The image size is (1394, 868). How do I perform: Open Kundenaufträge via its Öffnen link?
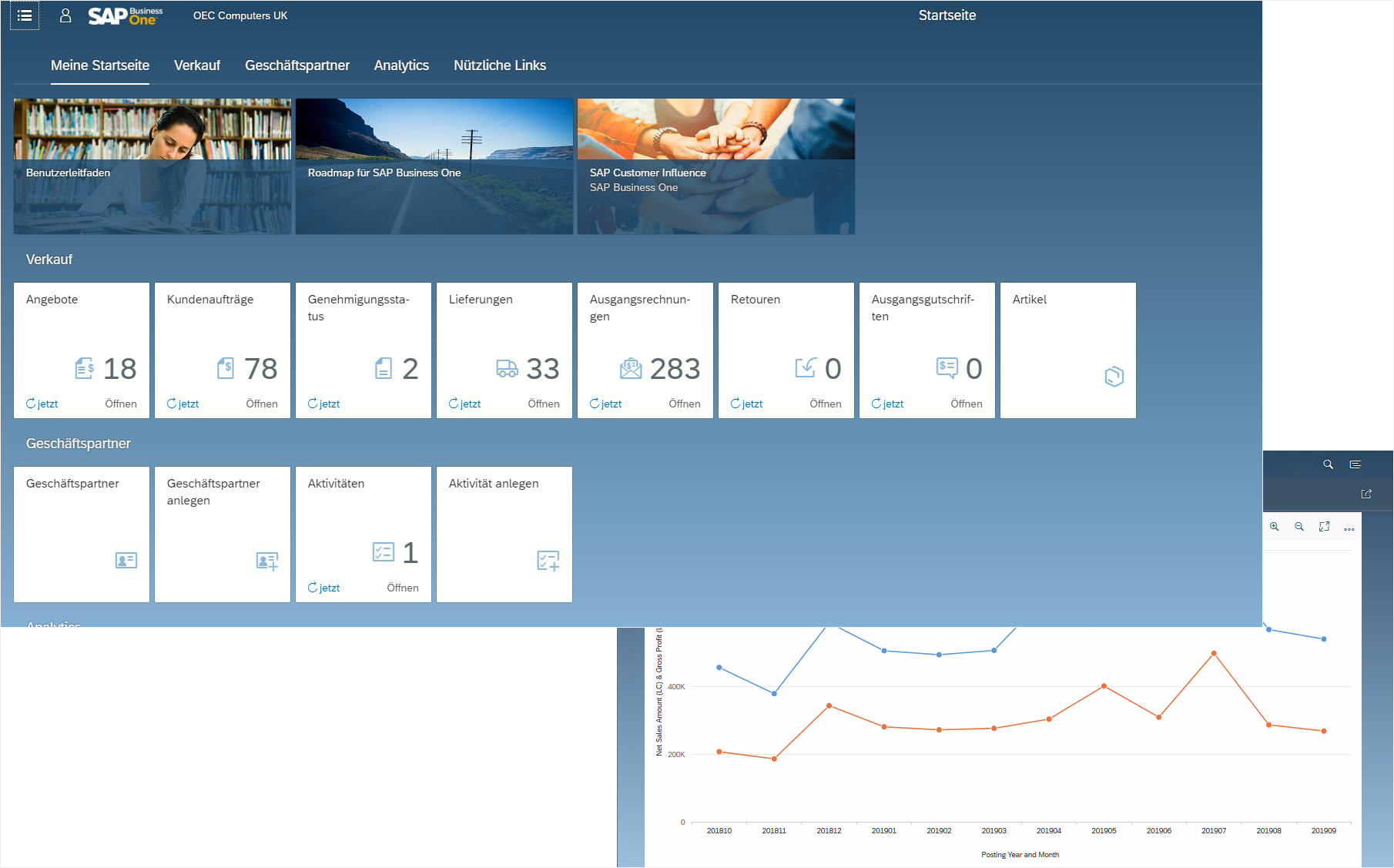262,403
